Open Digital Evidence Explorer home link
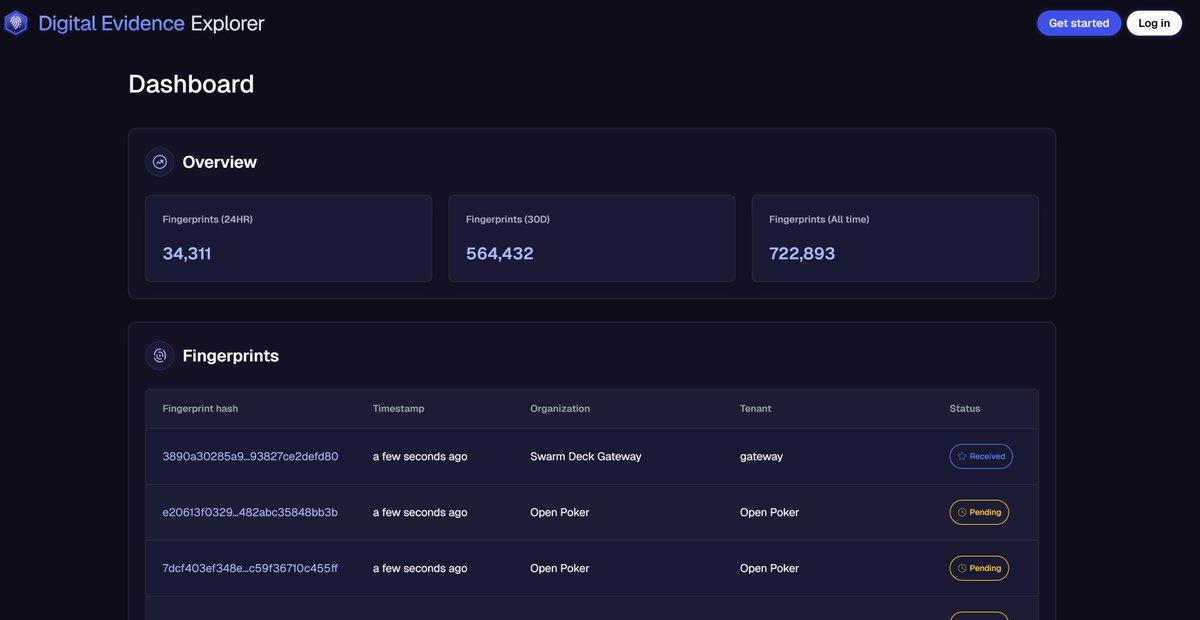The height and width of the screenshot is (620, 1200). (135, 23)
